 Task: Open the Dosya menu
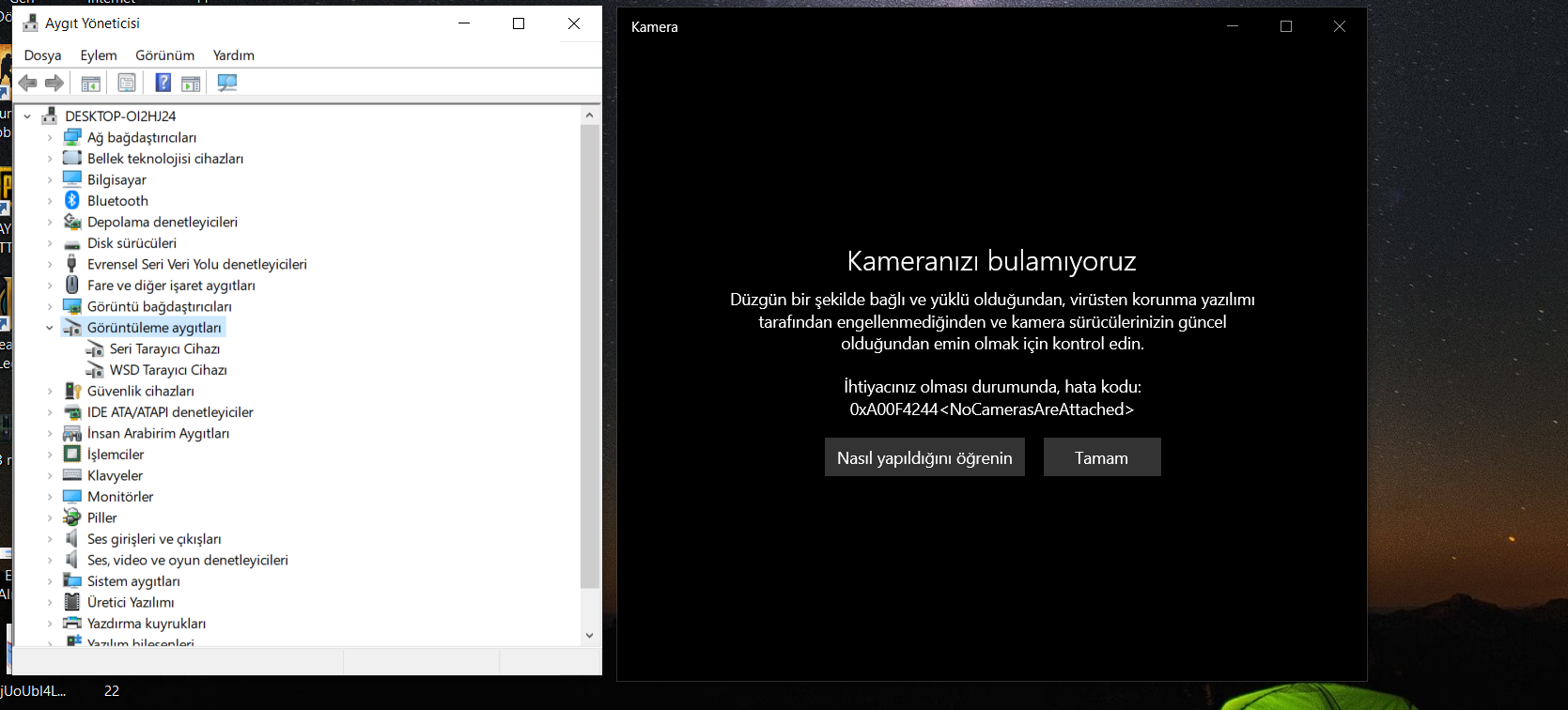42,55
